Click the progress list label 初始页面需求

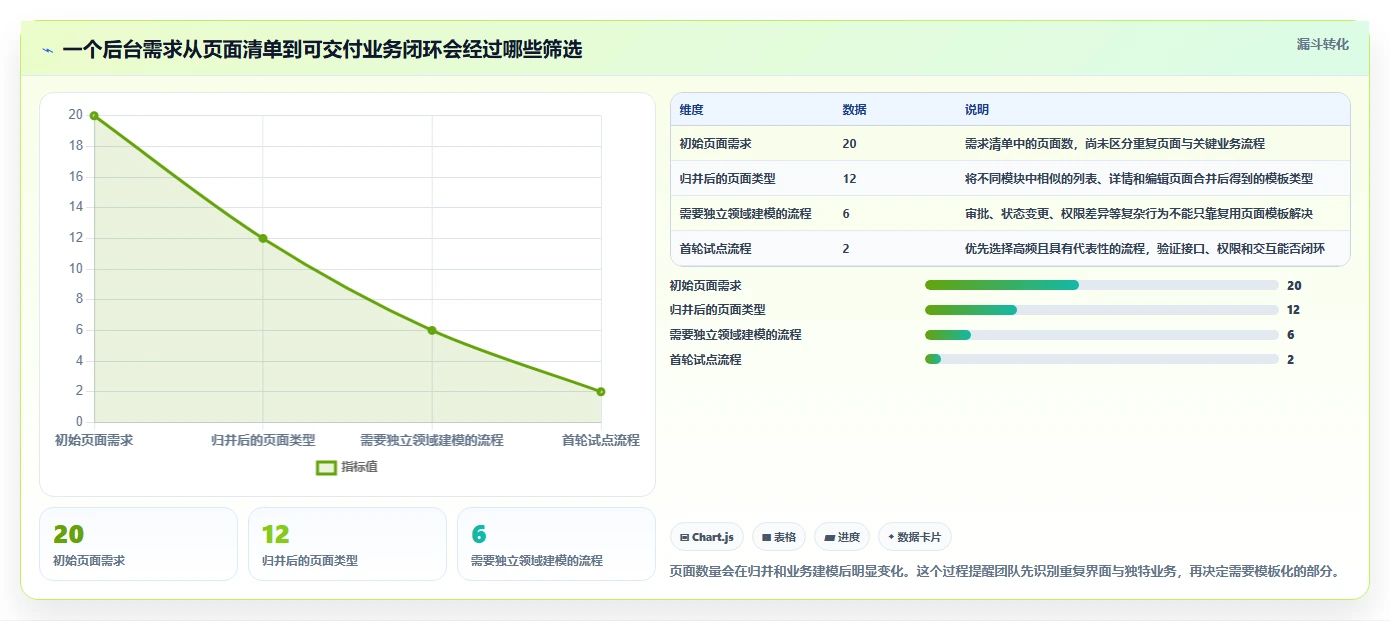click(706, 286)
